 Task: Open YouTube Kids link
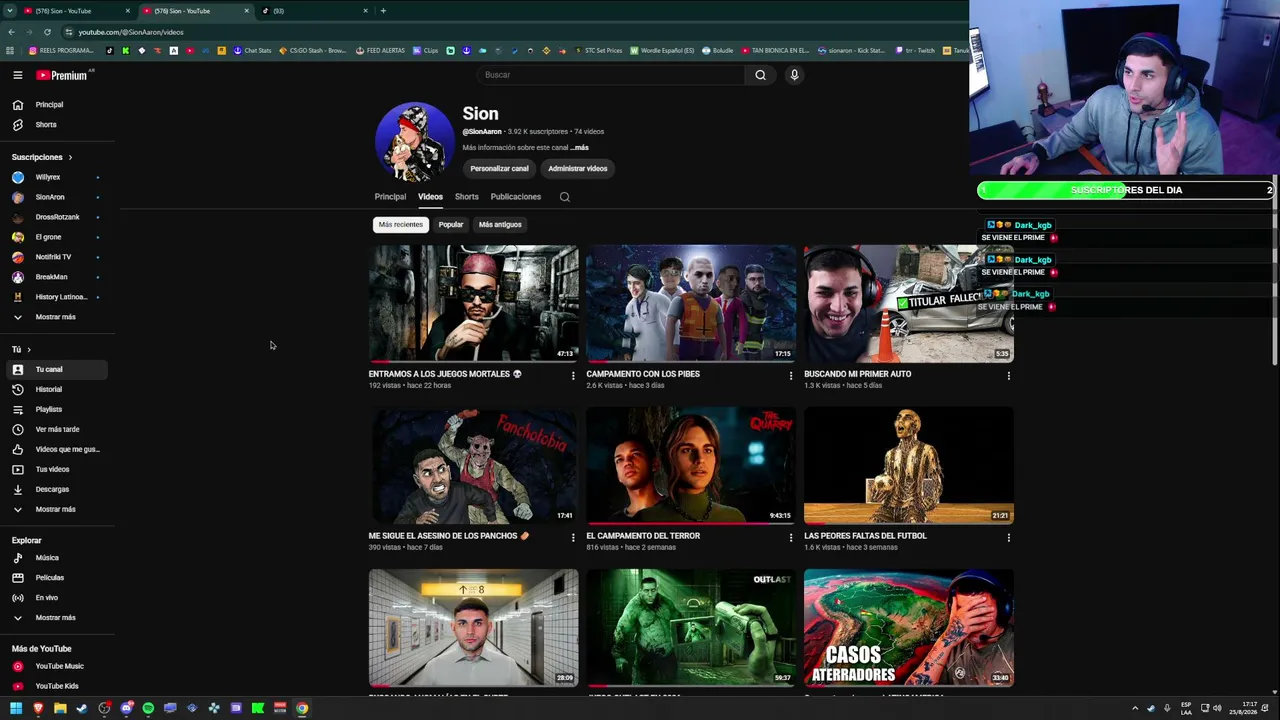pos(56,686)
